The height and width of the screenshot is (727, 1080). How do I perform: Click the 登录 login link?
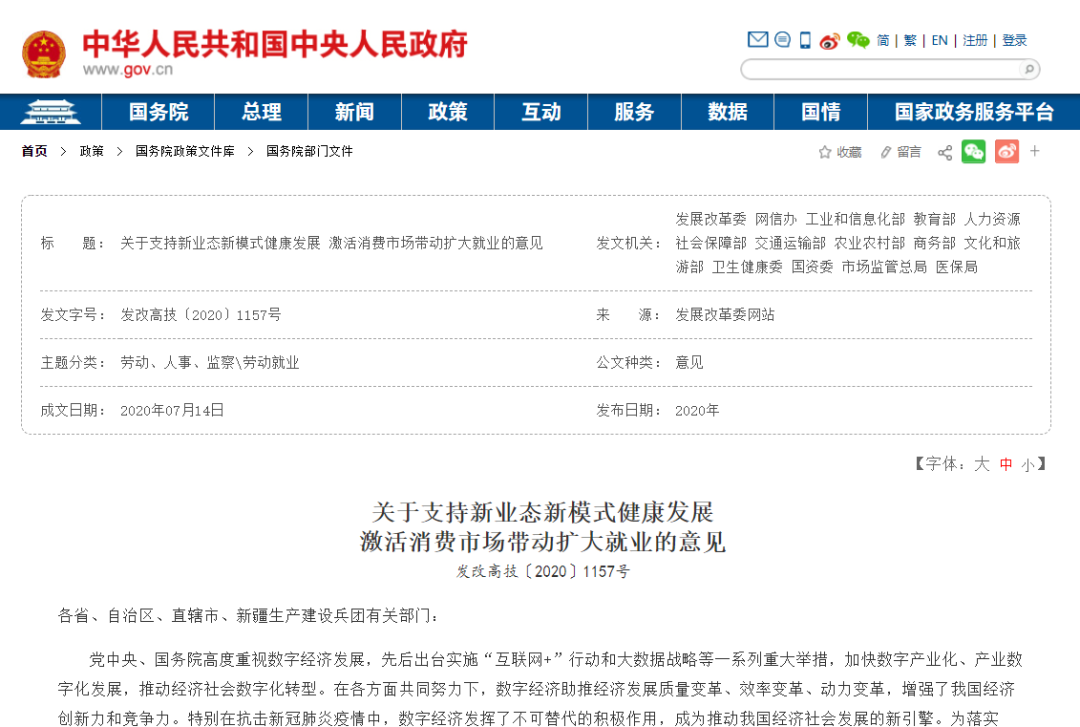coord(1015,41)
